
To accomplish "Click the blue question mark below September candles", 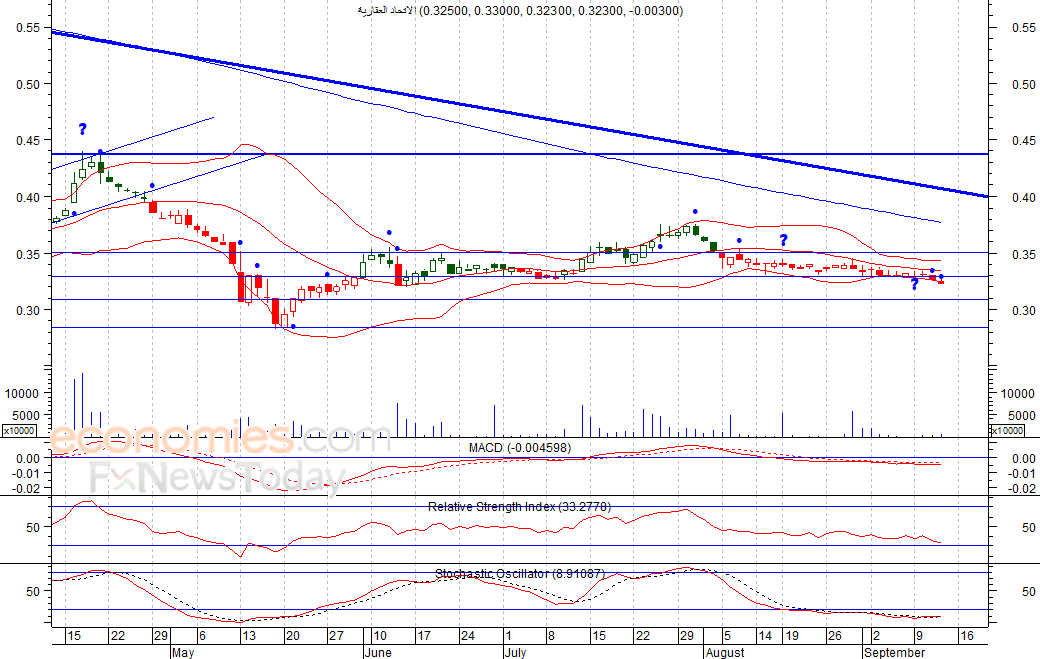I will pyautogui.click(x=915, y=284).
